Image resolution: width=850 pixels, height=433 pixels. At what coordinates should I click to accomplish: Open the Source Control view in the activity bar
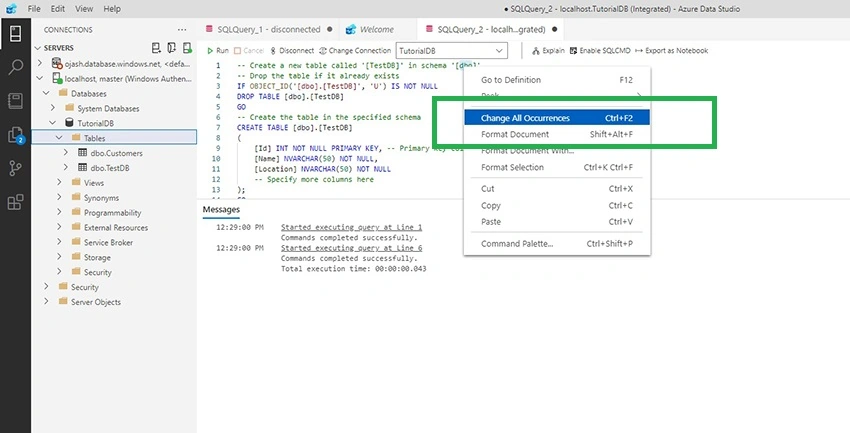coord(15,169)
